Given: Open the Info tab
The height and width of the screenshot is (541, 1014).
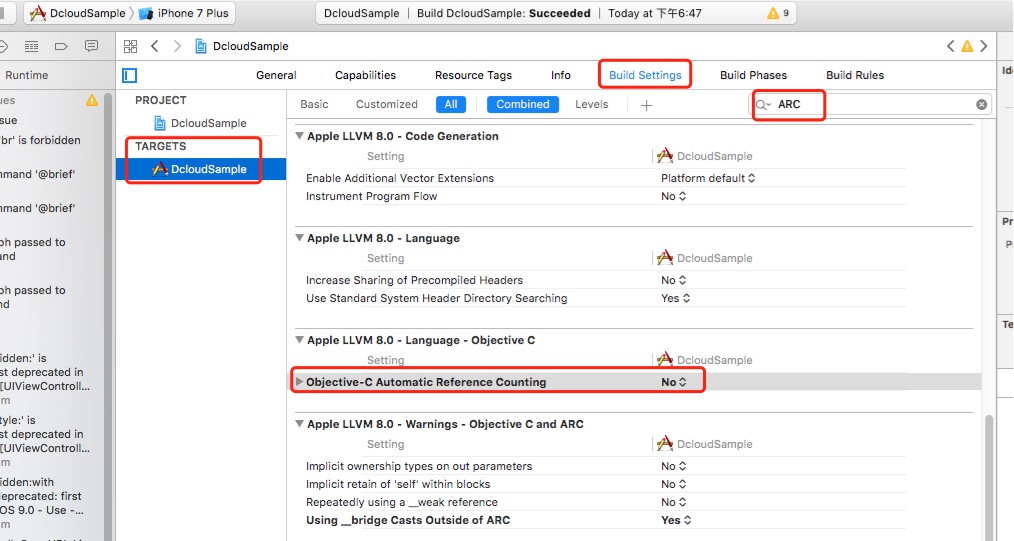Looking at the screenshot, I should click(561, 75).
